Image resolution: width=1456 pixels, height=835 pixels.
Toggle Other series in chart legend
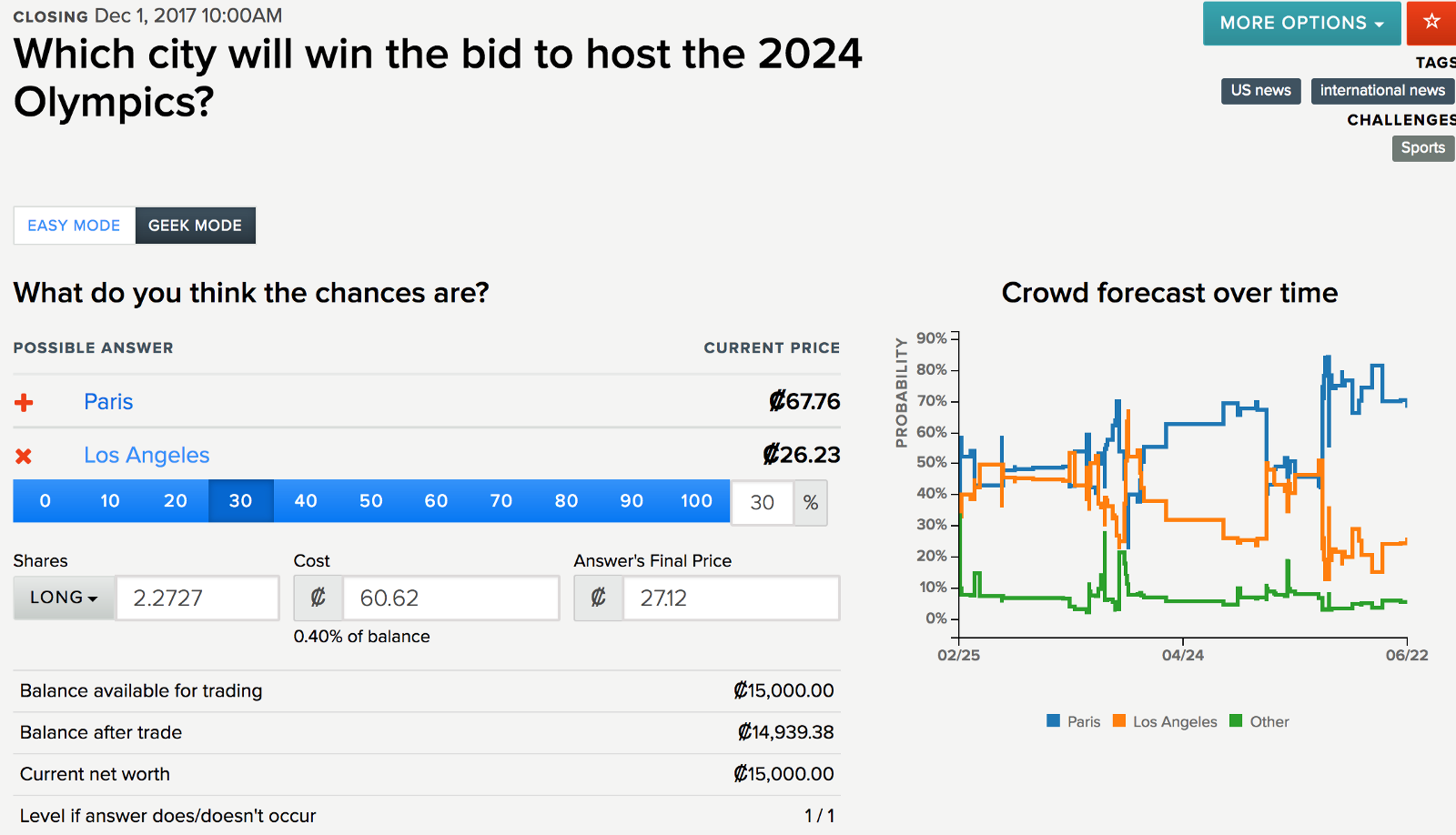pyautogui.click(x=1259, y=721)
